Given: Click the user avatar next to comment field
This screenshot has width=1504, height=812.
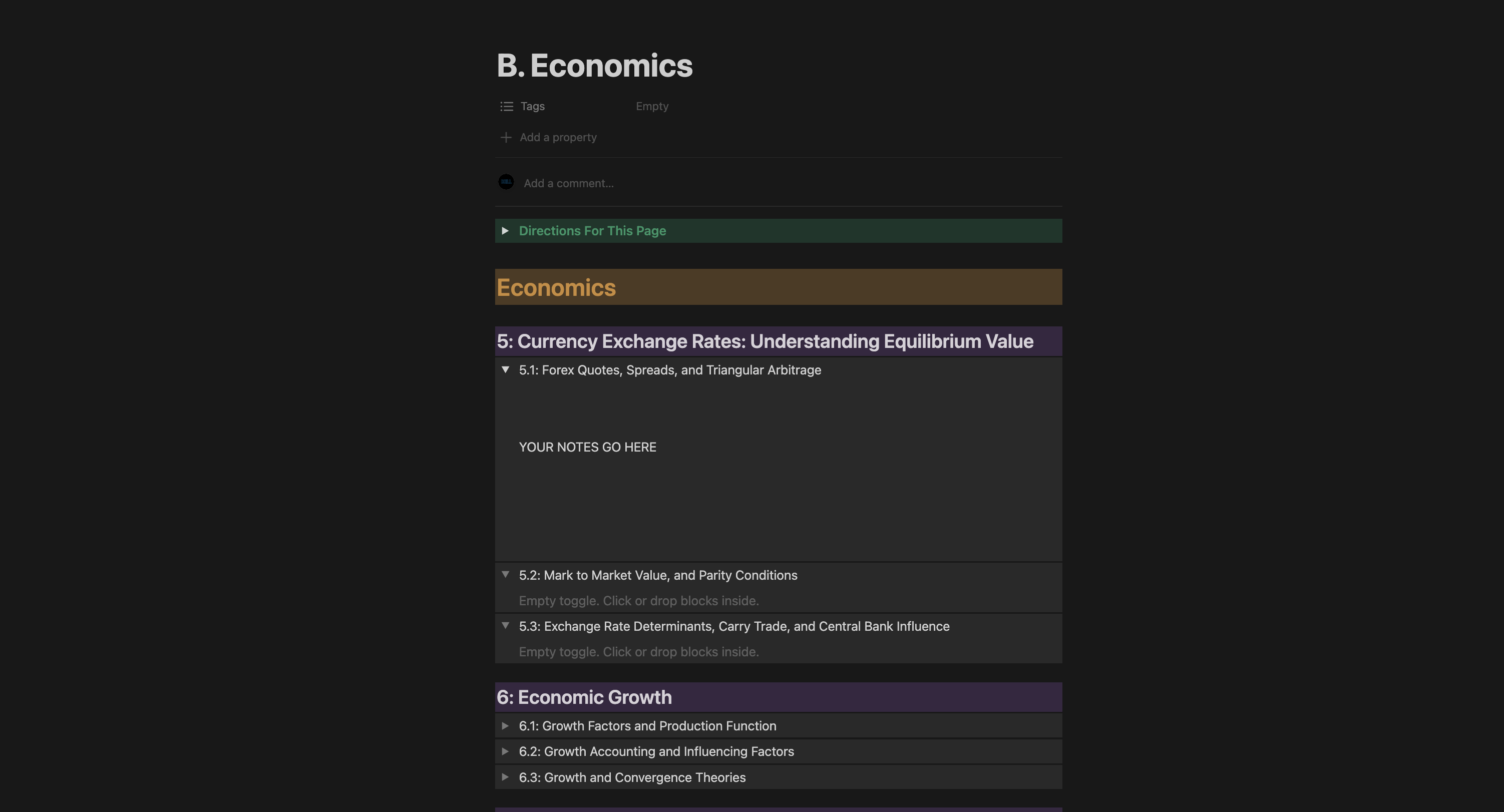Looking at the screenshot, I should pos(506,182).
